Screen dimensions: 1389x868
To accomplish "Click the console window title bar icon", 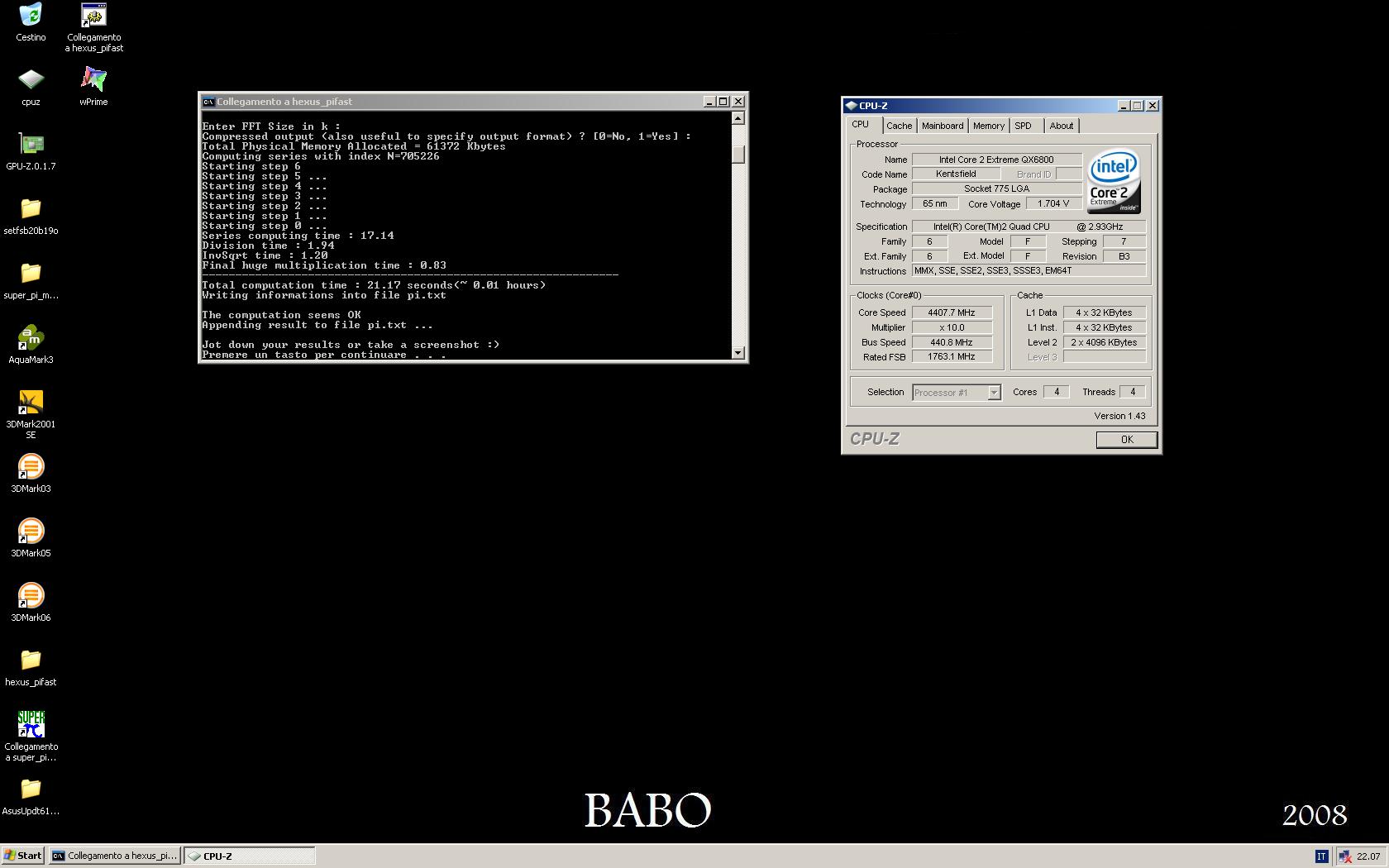I will [208, 102].
